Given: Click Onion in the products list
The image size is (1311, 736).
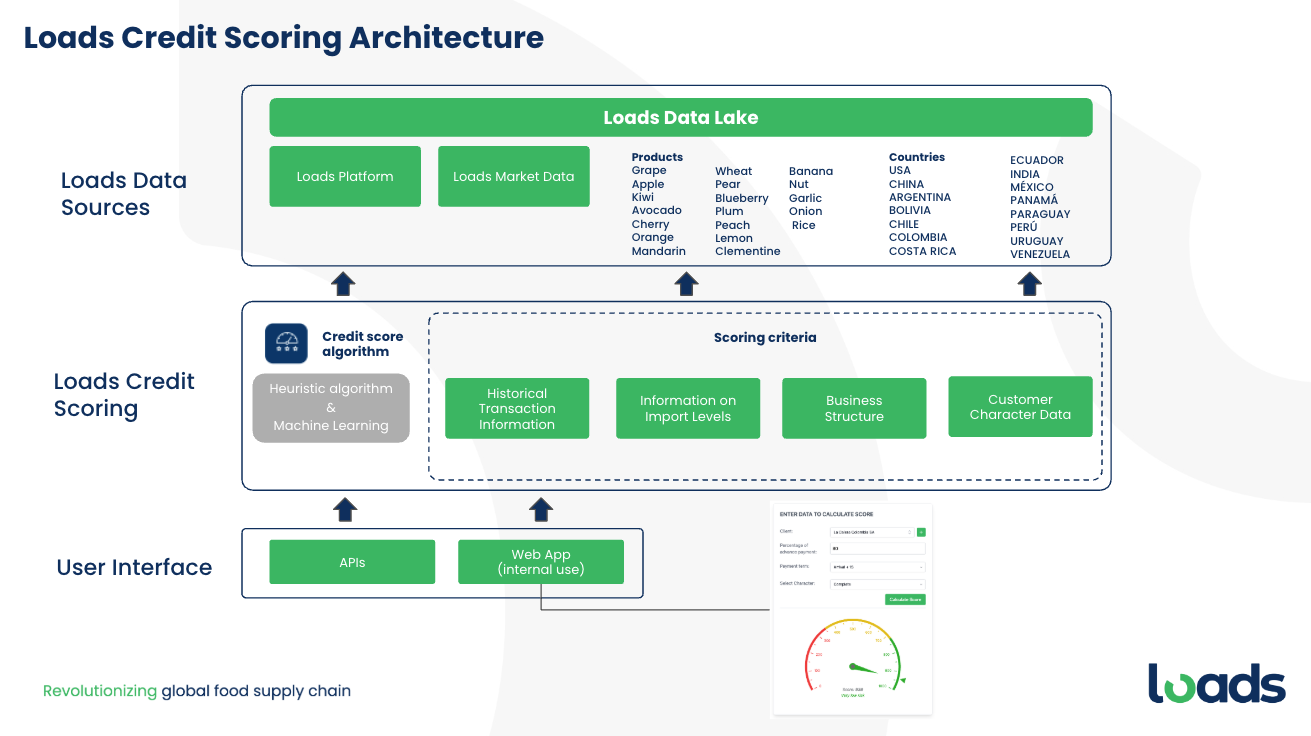Looking at the screenshot, I should click(806, 211).
